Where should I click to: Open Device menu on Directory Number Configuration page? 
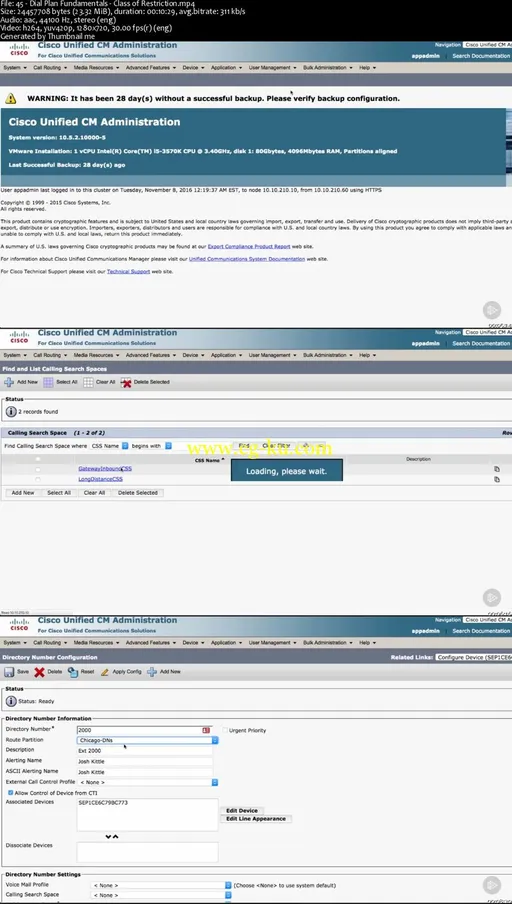(x=193, y=642)
